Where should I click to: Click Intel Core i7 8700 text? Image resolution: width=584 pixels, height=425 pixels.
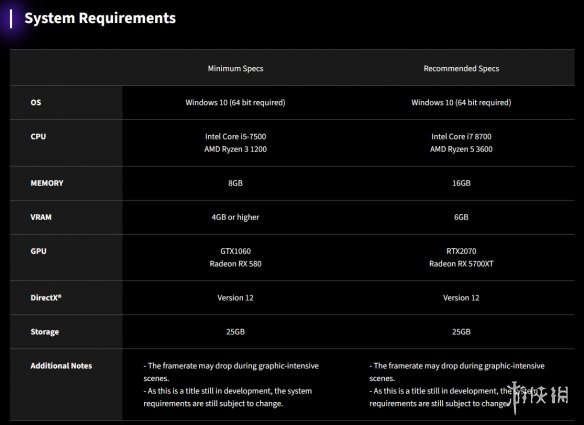coord(461,136)
